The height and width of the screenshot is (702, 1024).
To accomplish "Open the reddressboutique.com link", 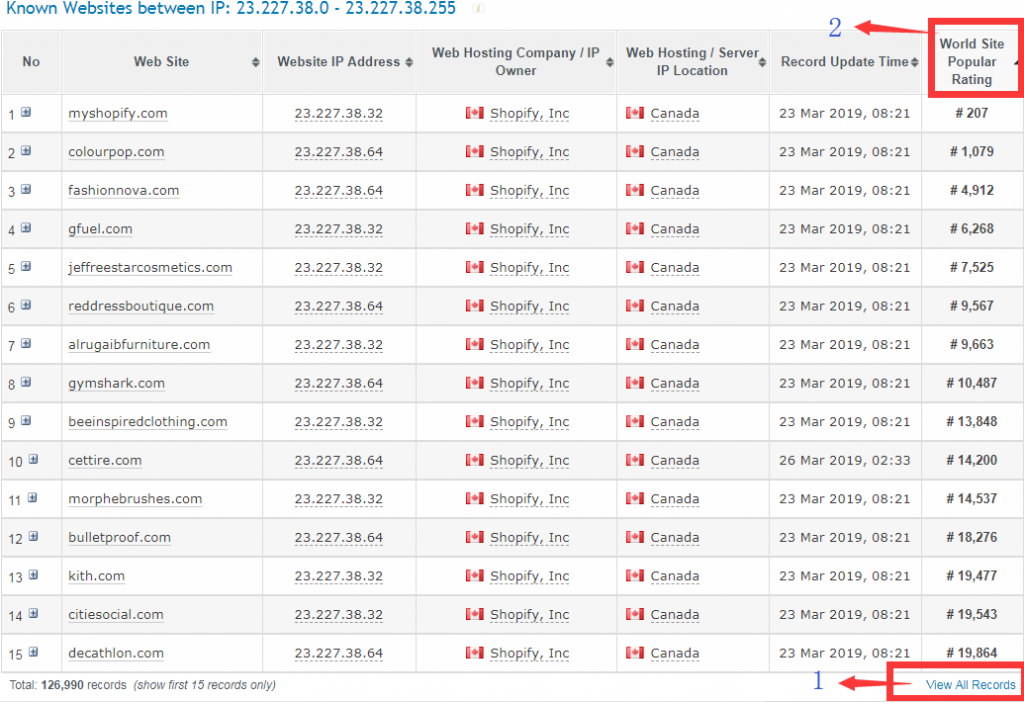I will pos(141,306).
